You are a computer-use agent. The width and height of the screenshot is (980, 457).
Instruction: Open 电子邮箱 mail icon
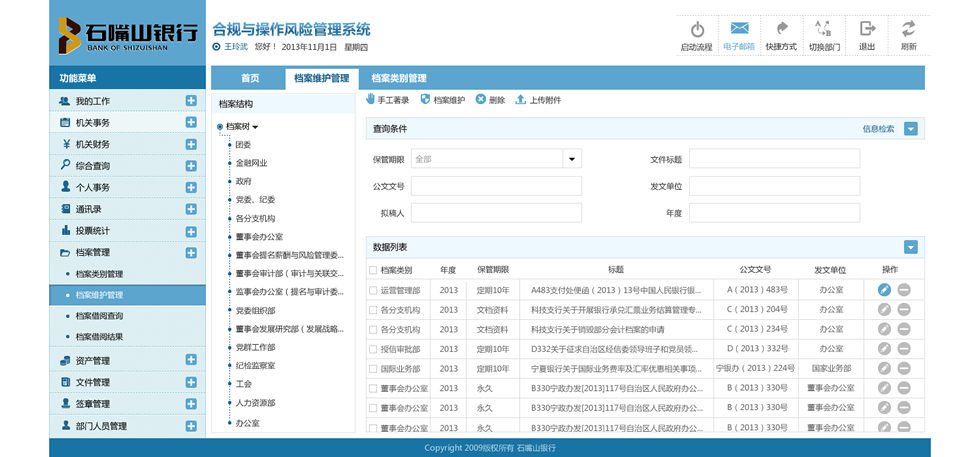[x=739, y=29]
